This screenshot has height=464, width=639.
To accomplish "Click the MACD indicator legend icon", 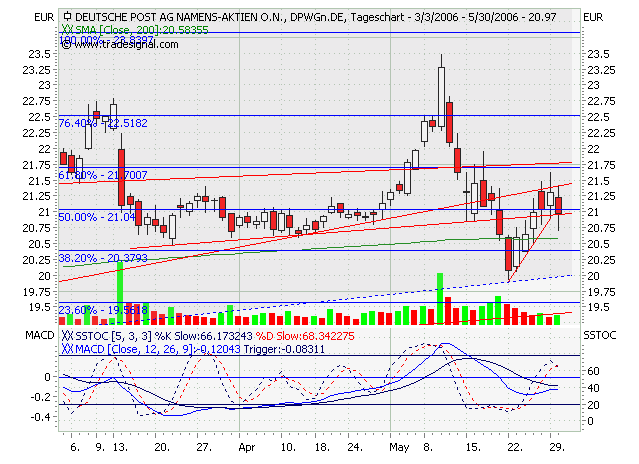I will 66,350.
